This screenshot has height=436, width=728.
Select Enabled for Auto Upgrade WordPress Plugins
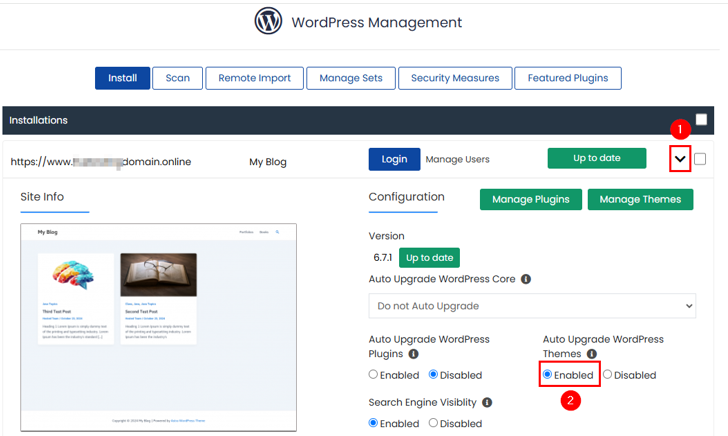tap(373, 374)
